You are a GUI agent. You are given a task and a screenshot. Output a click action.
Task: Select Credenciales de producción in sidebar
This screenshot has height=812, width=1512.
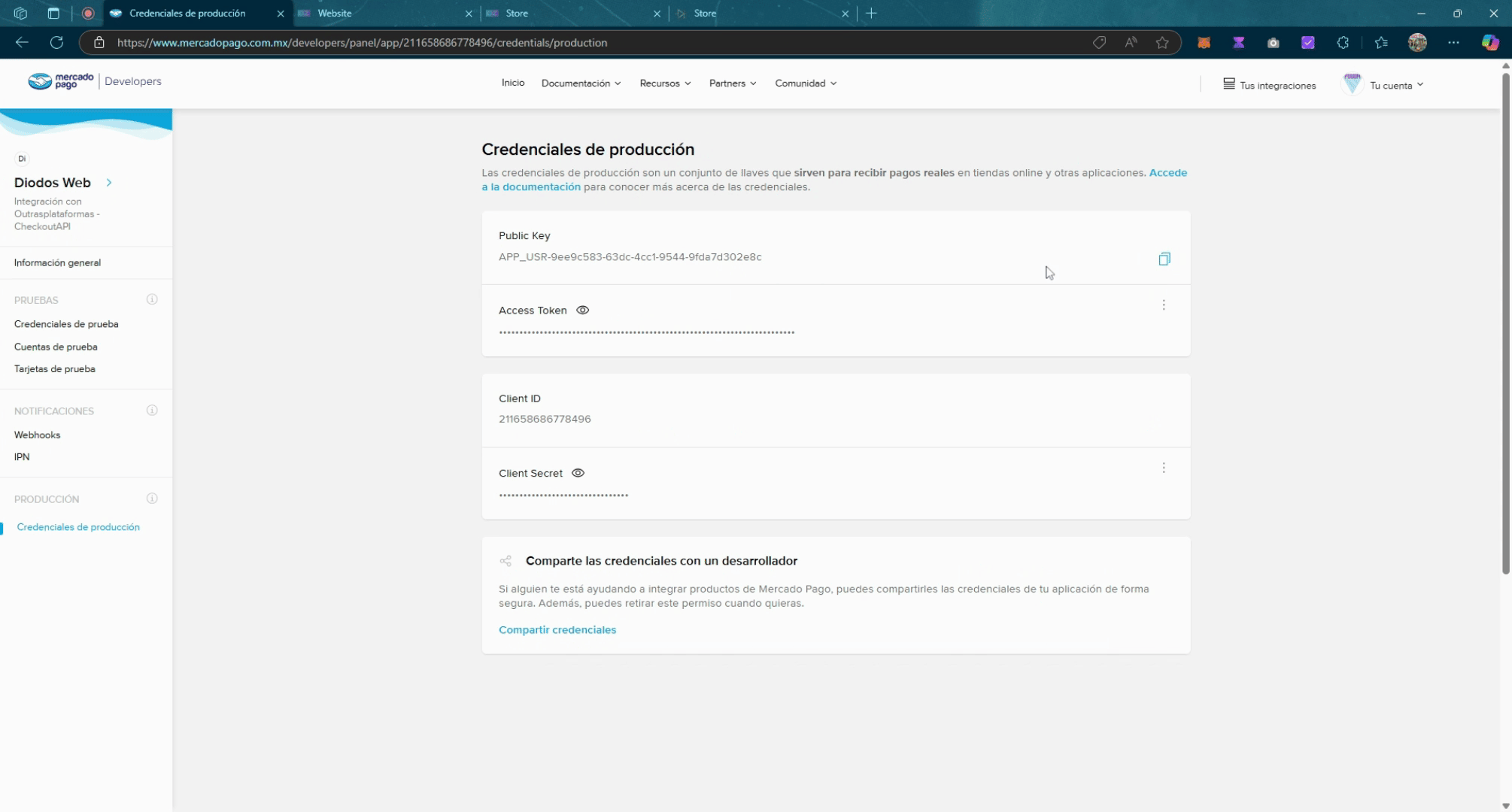pyautogui.click(x=78, y=528)
